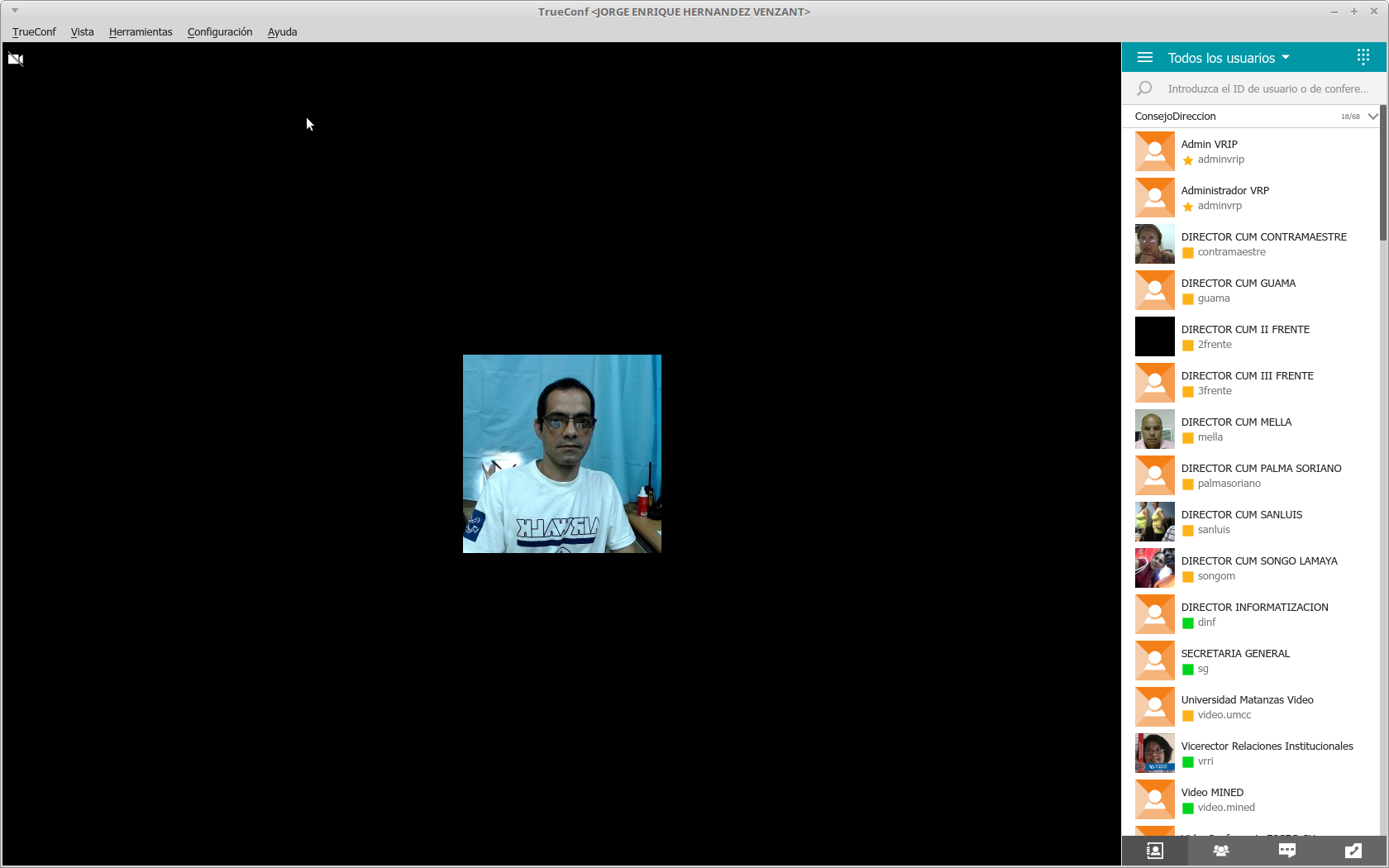The height and width of the screenshot is (868, 1389).
Task: Open the Vista menu
Action: click(x=82, y=32)
